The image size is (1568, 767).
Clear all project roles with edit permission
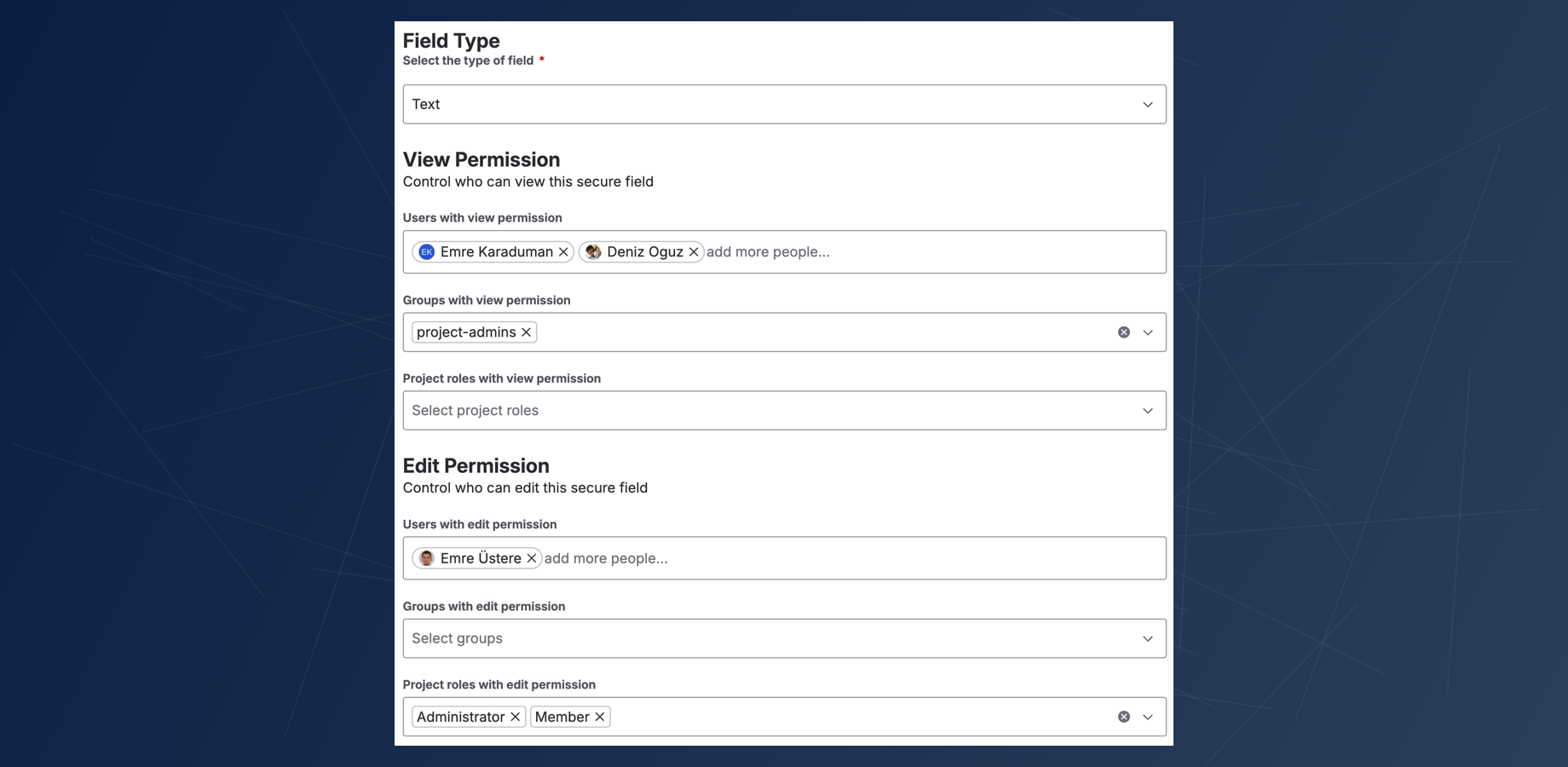pos(1124,718)
